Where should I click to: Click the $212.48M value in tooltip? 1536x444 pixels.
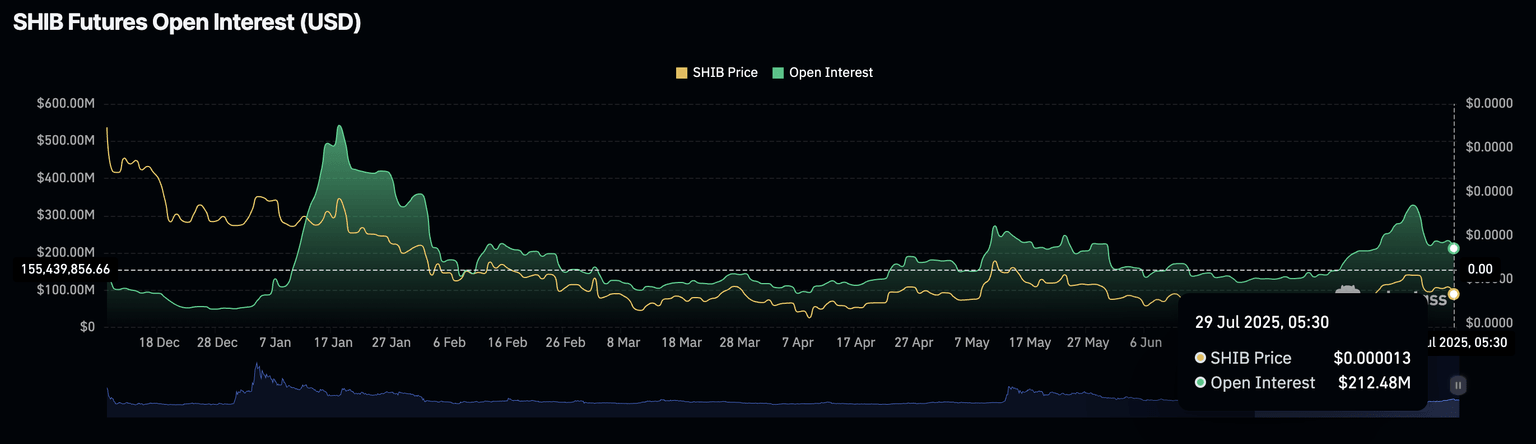point(1374,383)
